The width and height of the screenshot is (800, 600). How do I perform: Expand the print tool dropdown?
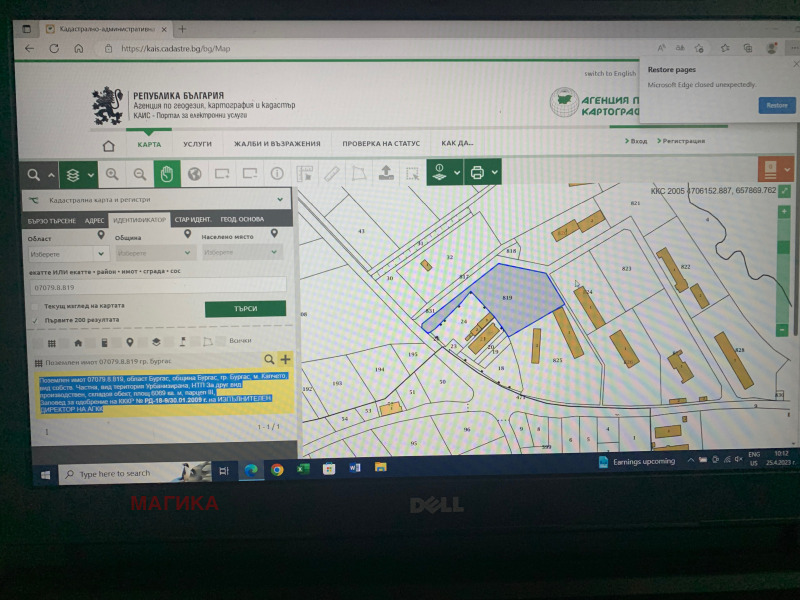(494, 173)
